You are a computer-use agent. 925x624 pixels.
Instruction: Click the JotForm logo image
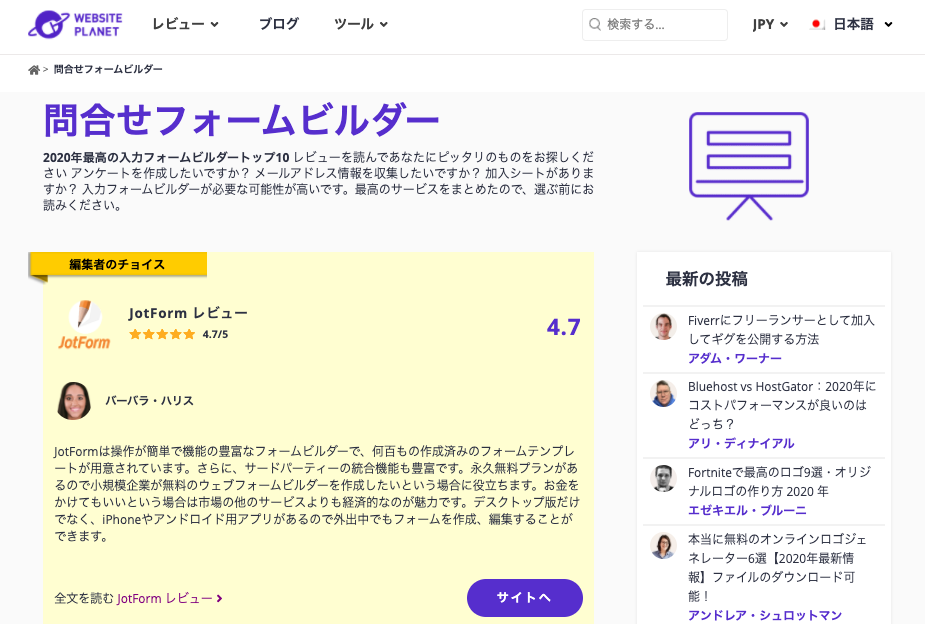coord(84,325)
